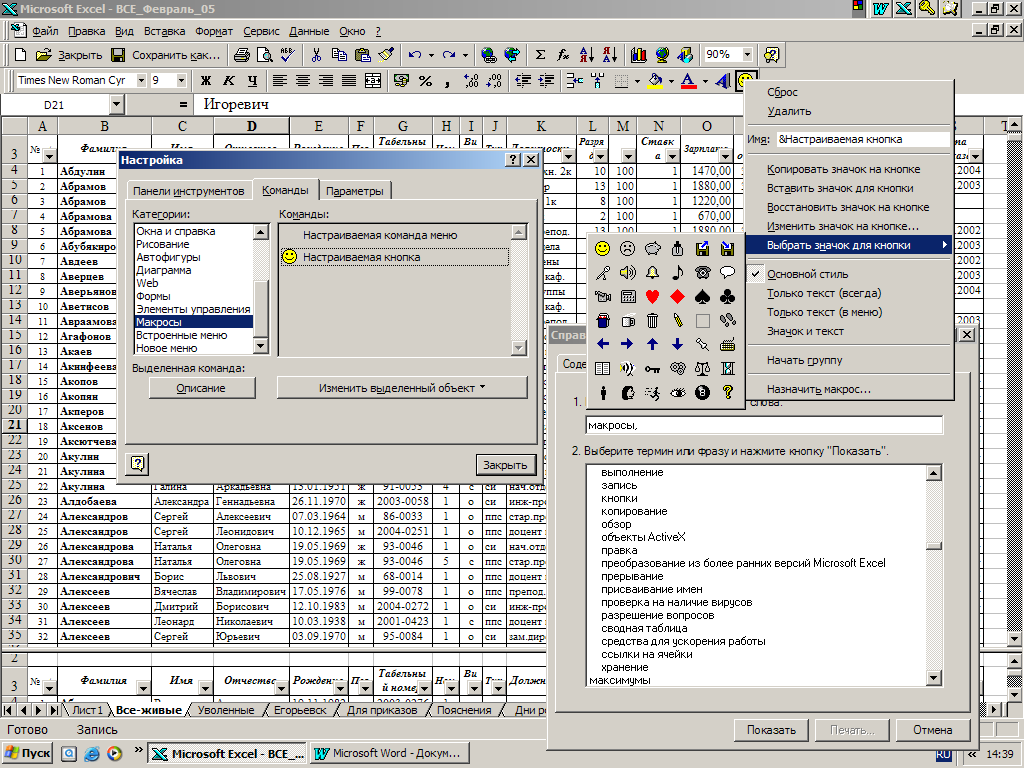The image size is (1024, 768).
Task: Expand Изменить выделенный объект dropdown button
Action: point(402,388)
